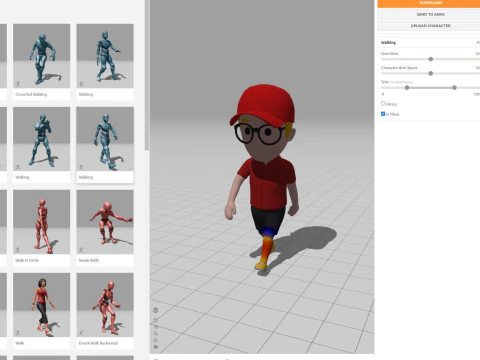Click the Upload Character button
Viewport: 480px width, 360px height.
(429, 26)
